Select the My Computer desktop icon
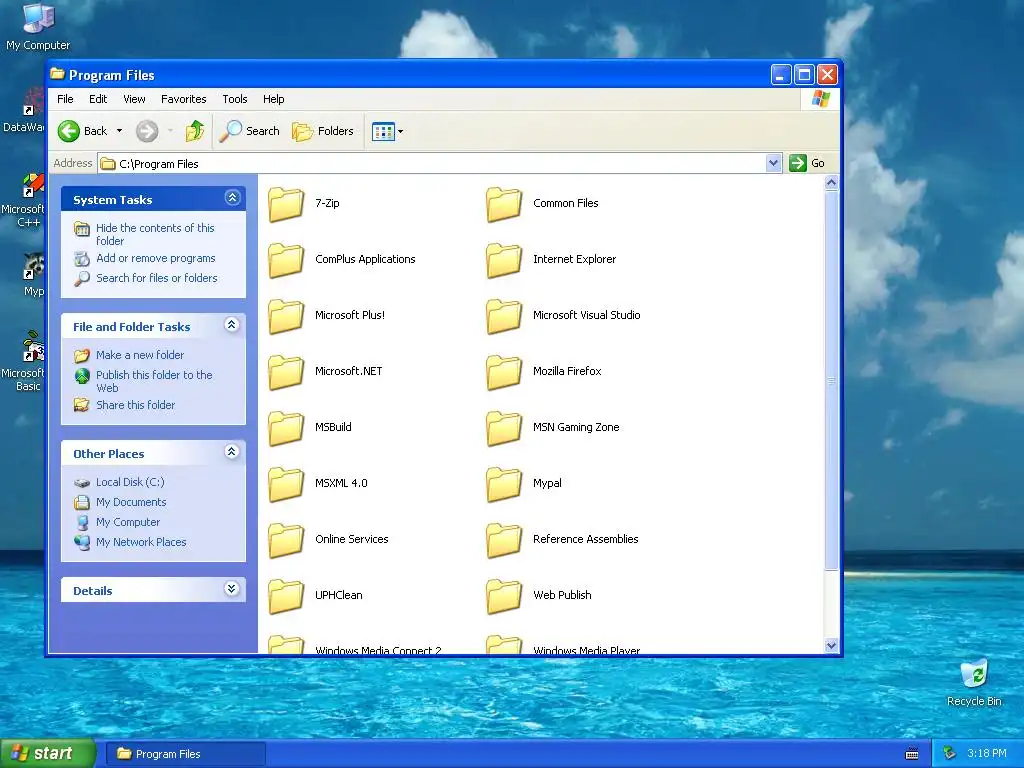The width and height of the screenshot is (1024, 768). point(38,27)
